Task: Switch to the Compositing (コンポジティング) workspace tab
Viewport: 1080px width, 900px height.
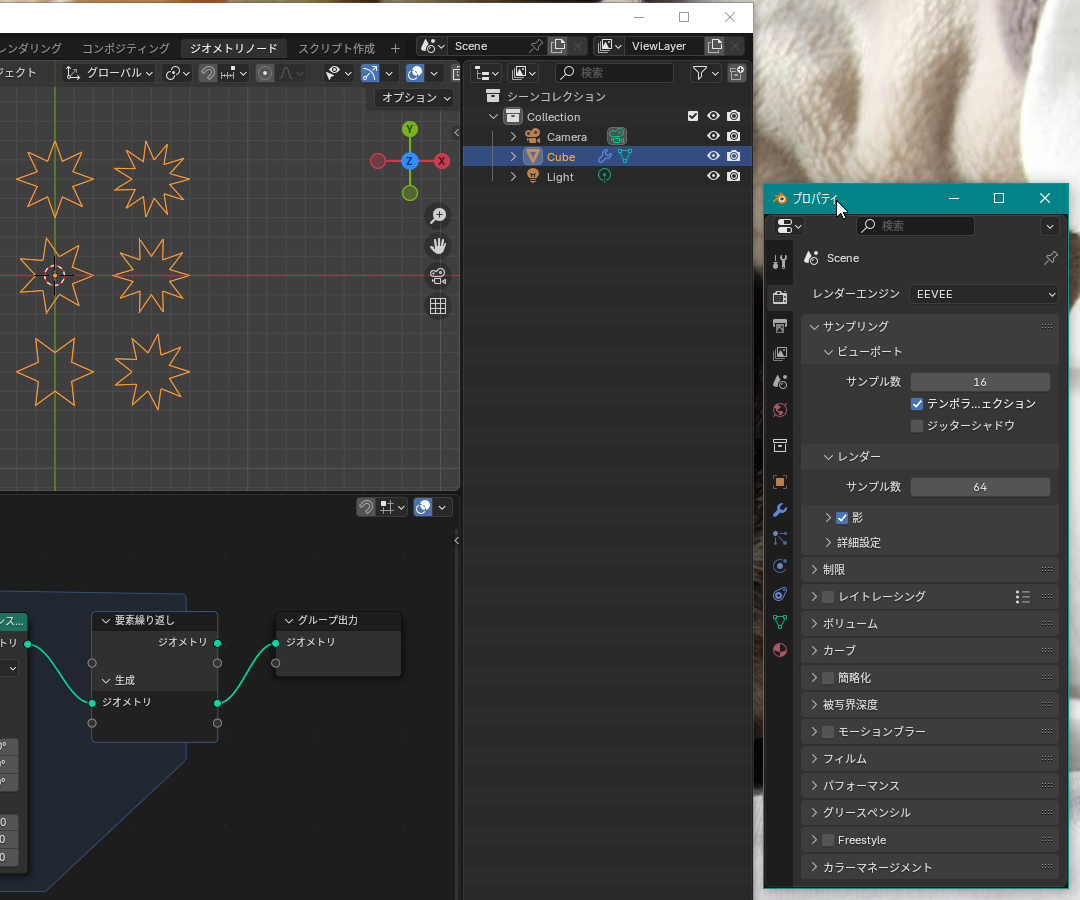Action: [x=126, y=48]
